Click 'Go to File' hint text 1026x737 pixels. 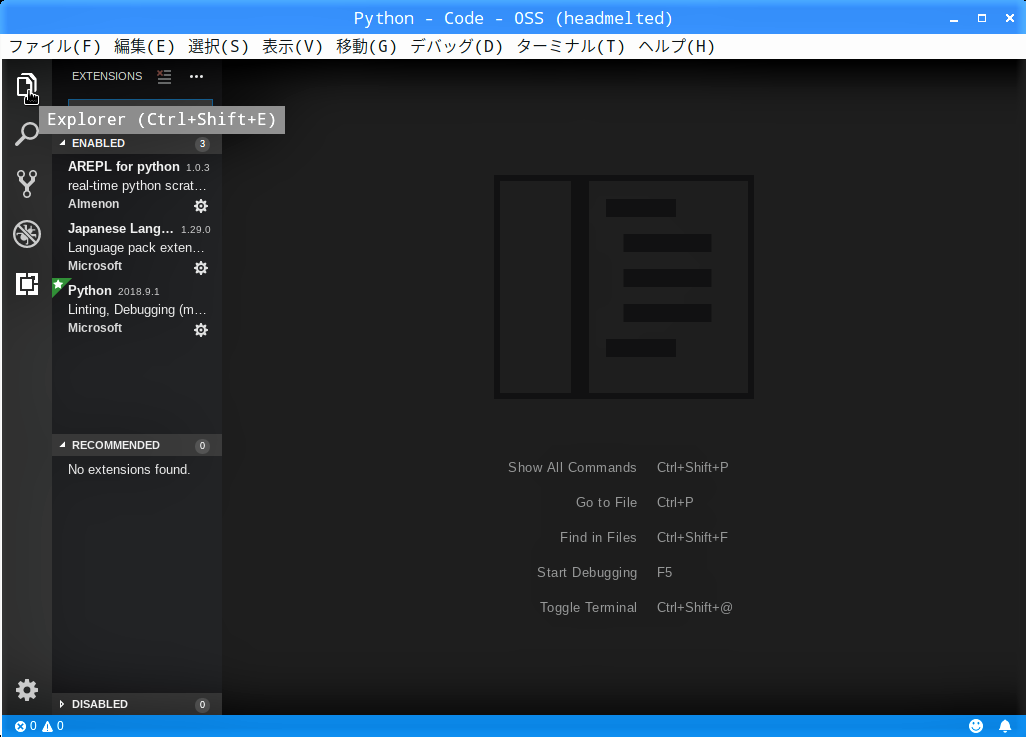pos(606,502)
